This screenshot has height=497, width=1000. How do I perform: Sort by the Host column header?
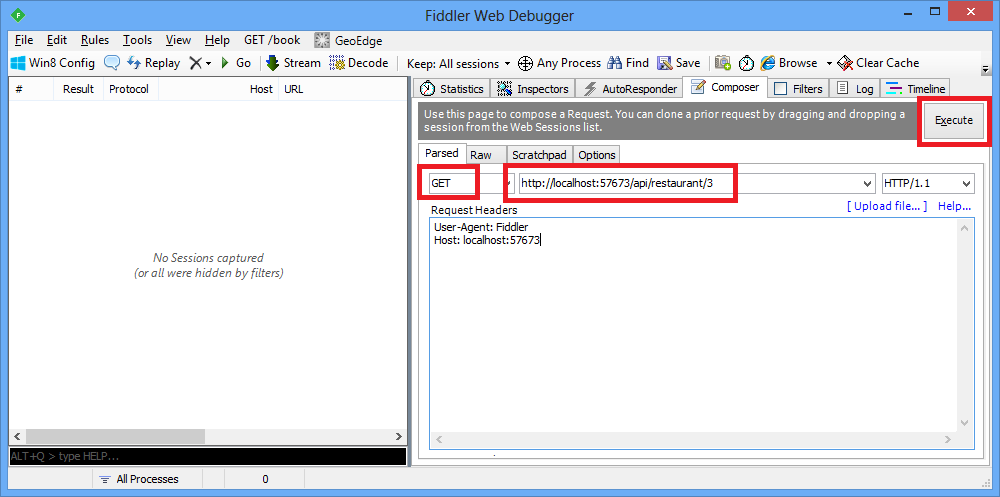pos(218,89)
